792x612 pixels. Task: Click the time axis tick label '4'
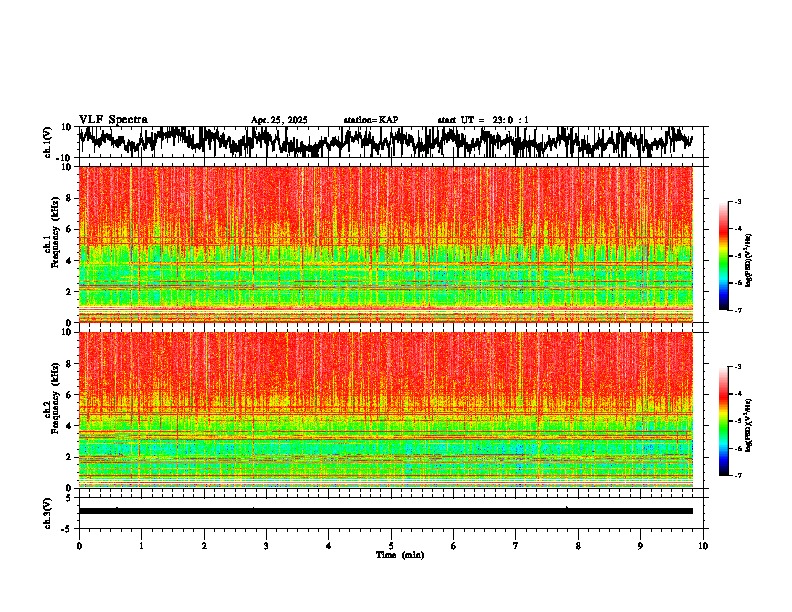pos(329,546)
